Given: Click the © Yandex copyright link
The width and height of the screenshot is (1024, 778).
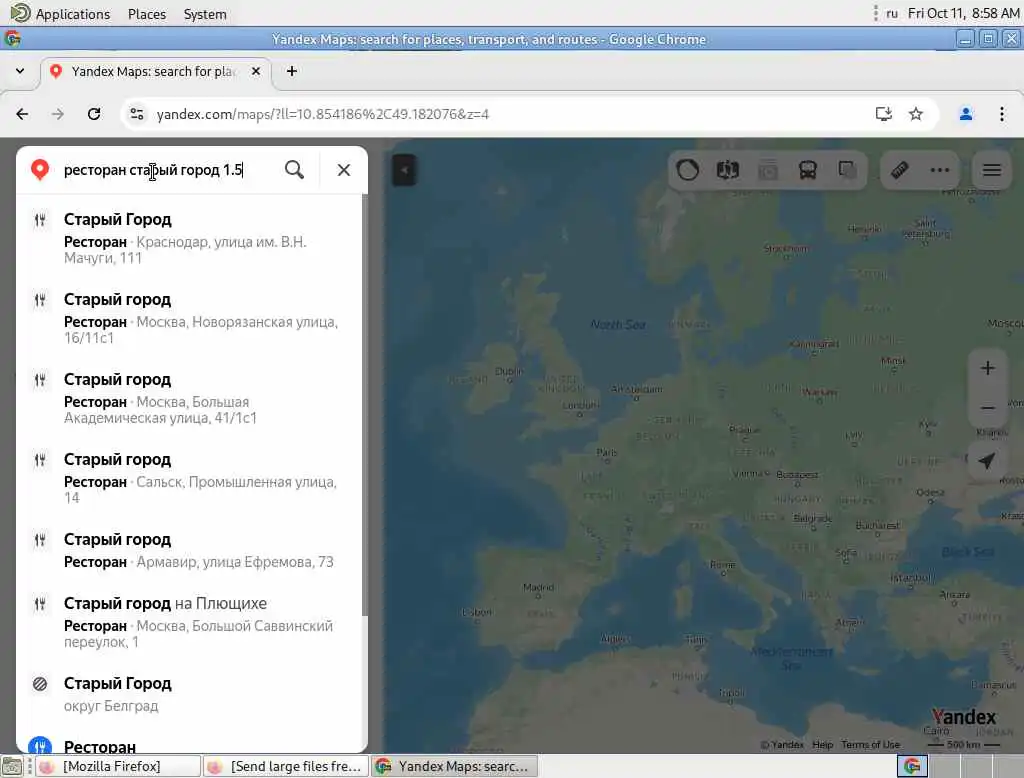Looking at the screenshot, I should click(782, 745).
